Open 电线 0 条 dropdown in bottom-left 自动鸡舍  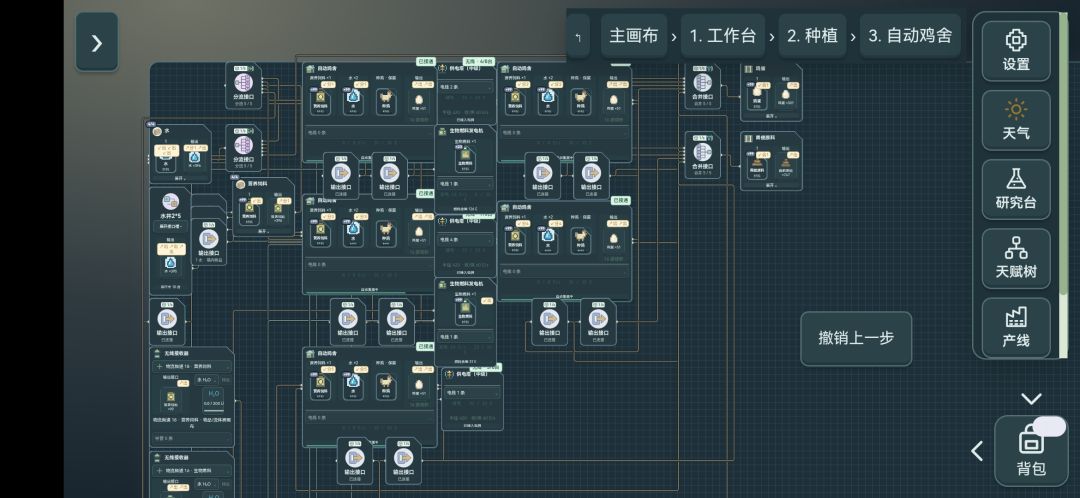click(370, 417)
